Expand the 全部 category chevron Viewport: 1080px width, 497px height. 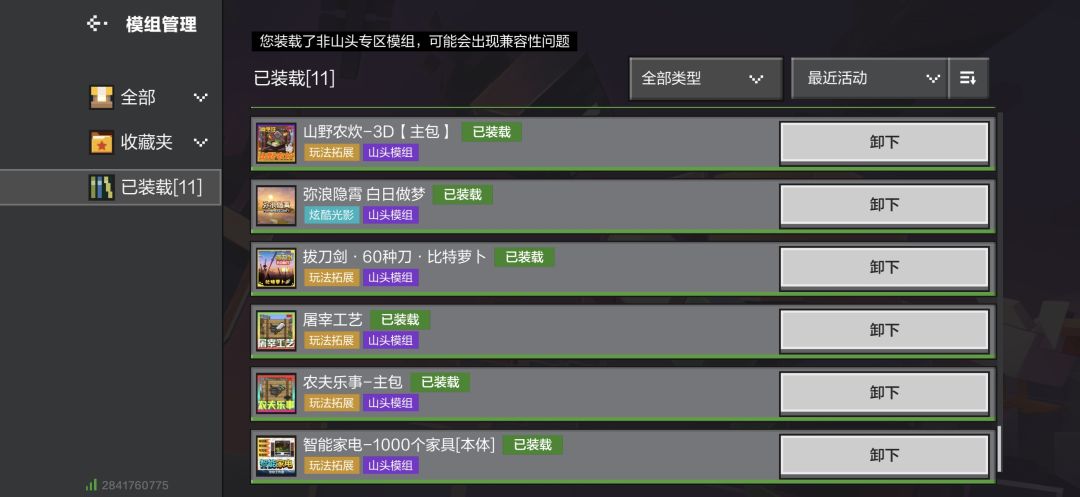pyautogui.click(x=200, y=98)
